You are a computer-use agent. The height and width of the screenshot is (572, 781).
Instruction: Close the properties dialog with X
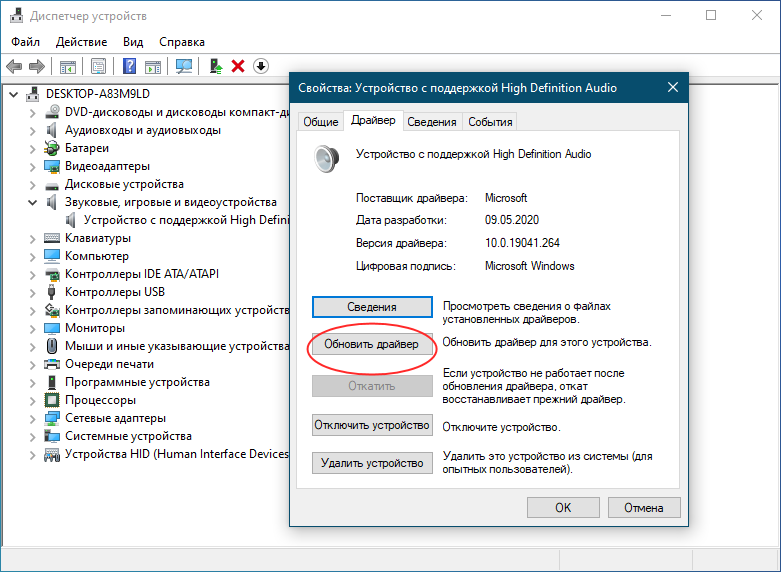tap(673, 87)
